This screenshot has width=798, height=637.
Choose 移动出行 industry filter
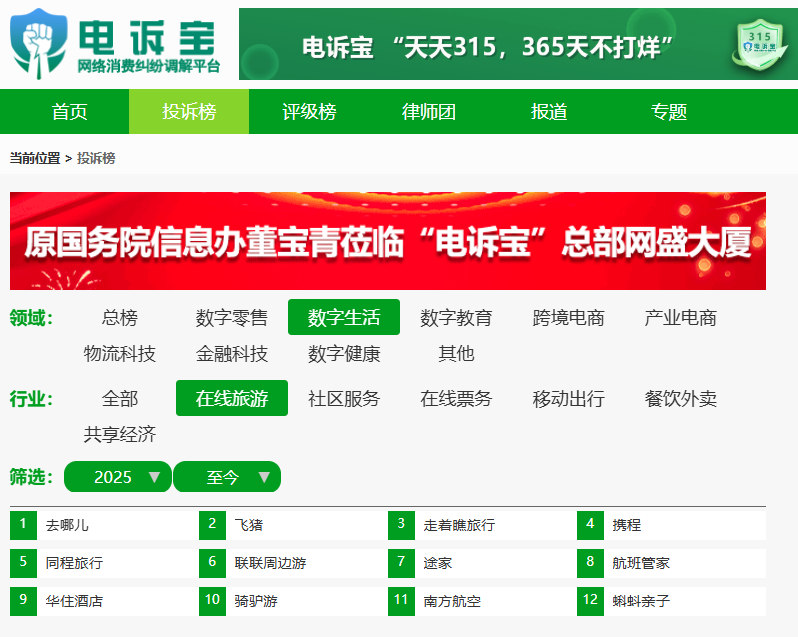(x=568, y=398)
